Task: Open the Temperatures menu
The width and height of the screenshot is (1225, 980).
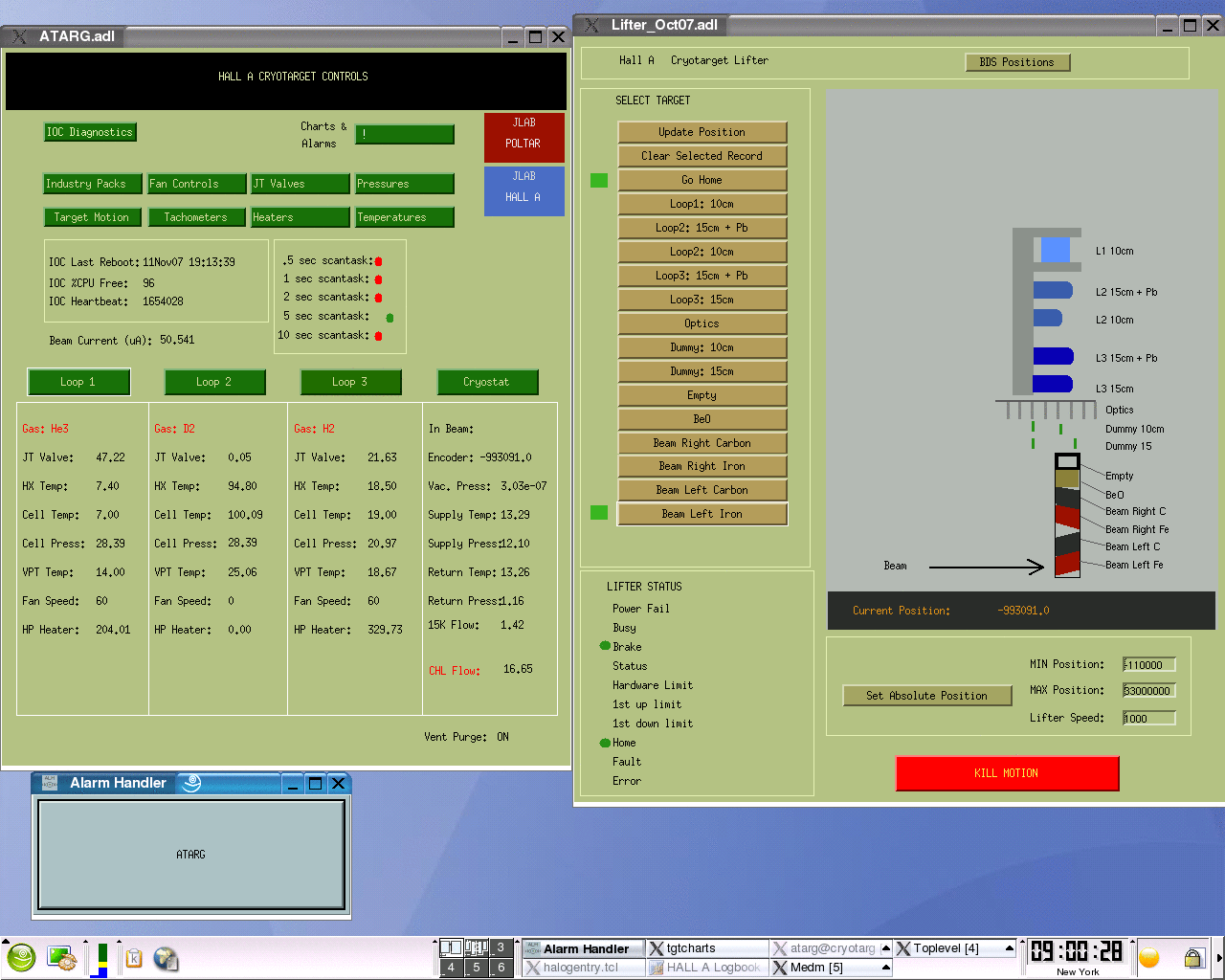Action: click(x=405, y=217)
